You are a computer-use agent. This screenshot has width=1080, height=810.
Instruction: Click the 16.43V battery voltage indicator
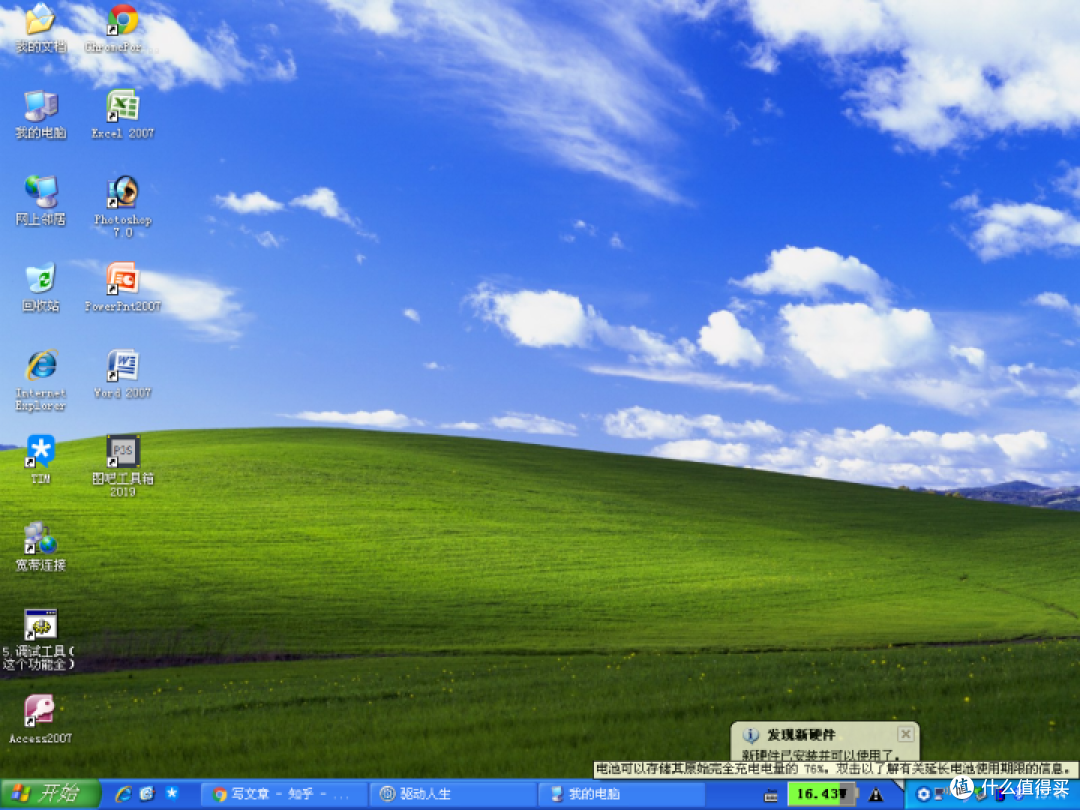point(821,794)
